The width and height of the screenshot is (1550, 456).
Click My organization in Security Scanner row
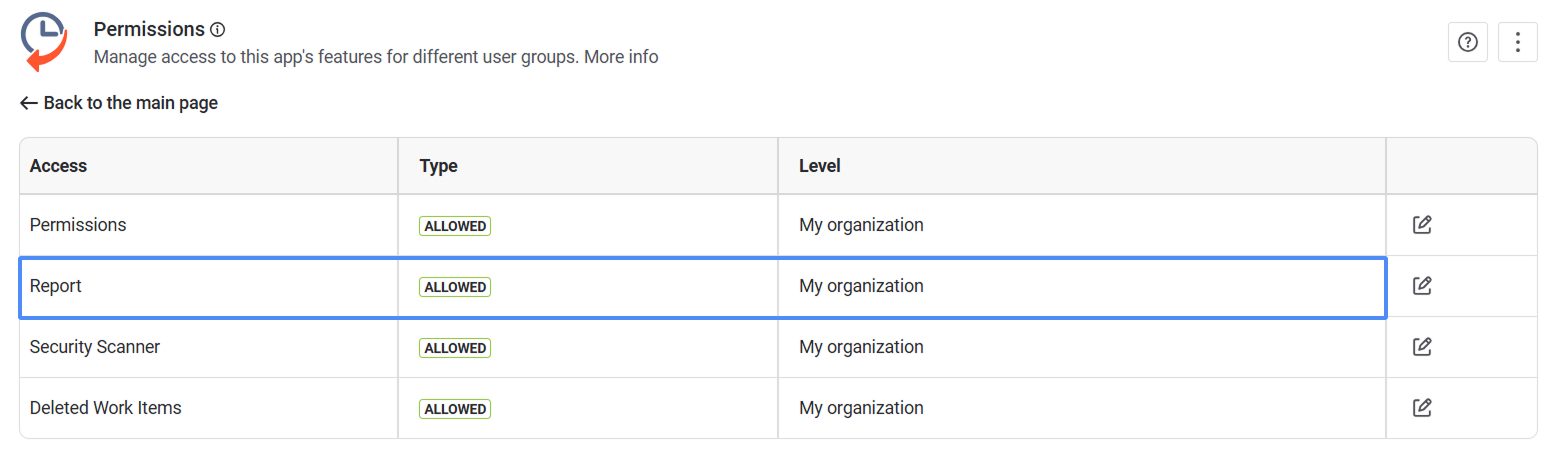pos(861,347)
